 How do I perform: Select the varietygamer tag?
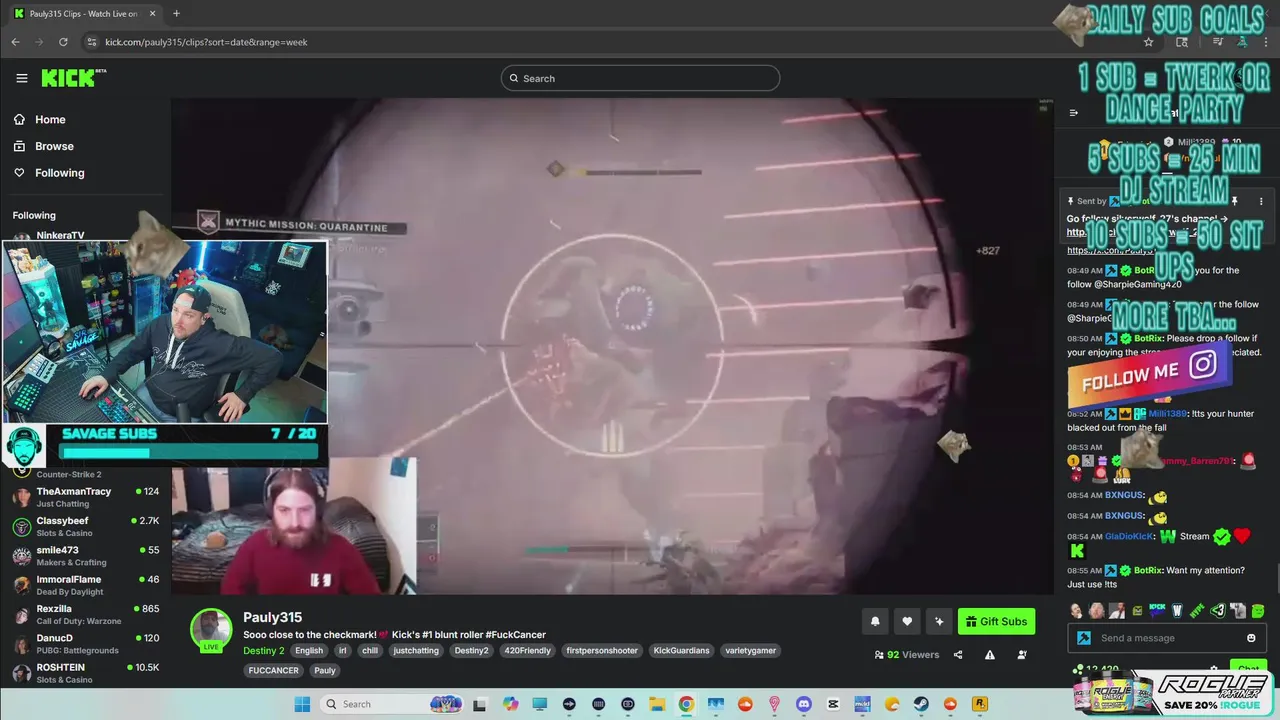[x=751, y=650]
